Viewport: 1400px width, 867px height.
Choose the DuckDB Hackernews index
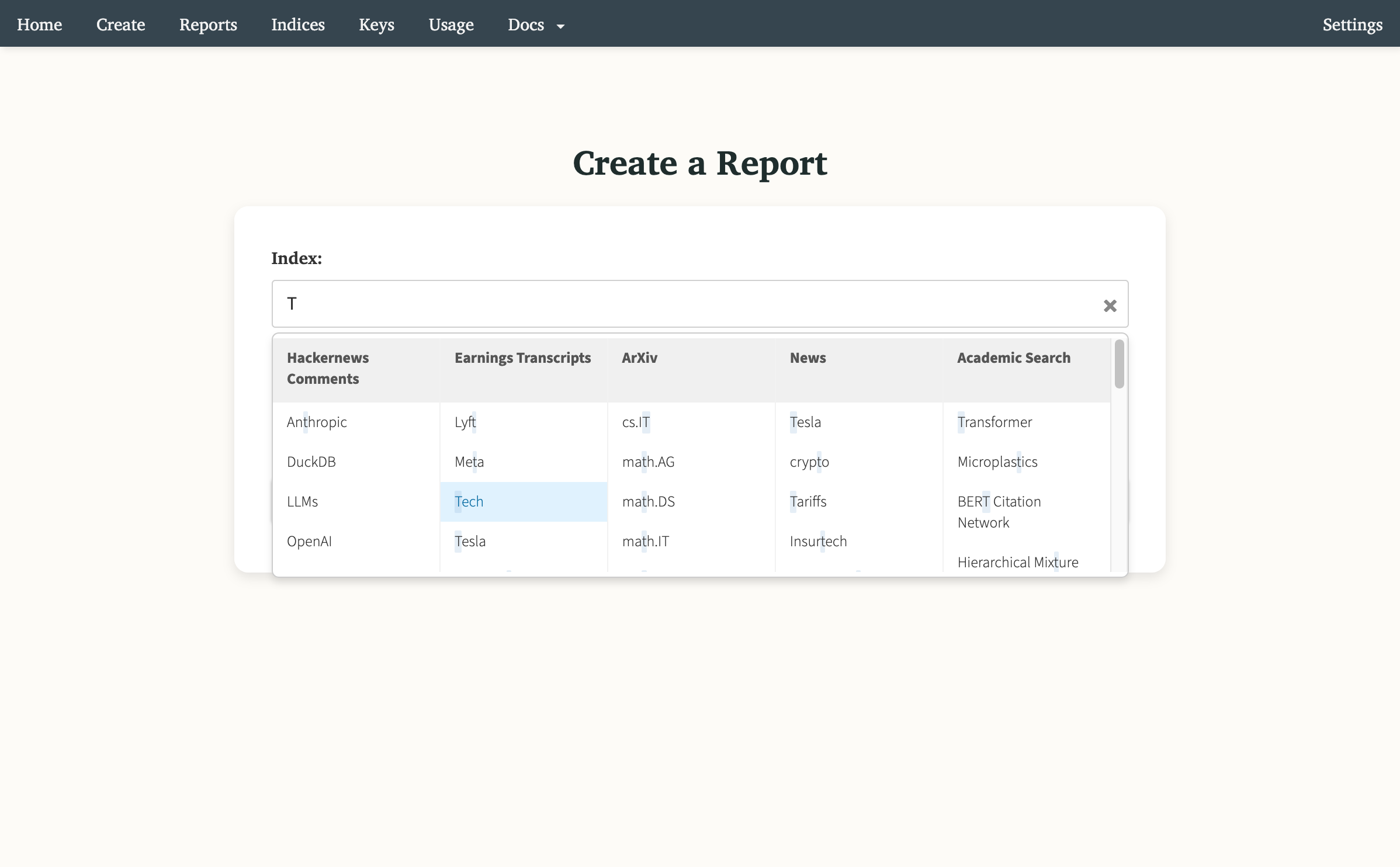(311, 462)
